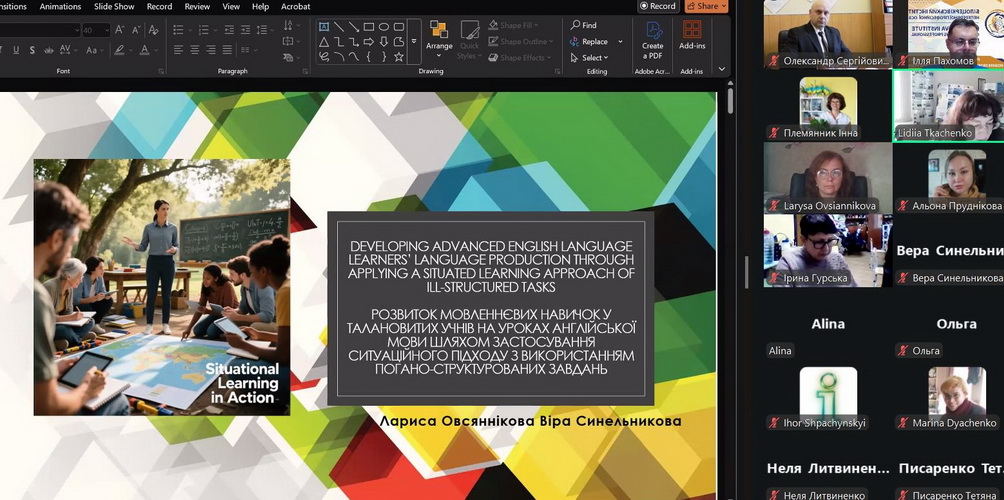Click the Record button
Image resolution: width=1004 pixels, height=500 pixels.
tap(658, 6)
